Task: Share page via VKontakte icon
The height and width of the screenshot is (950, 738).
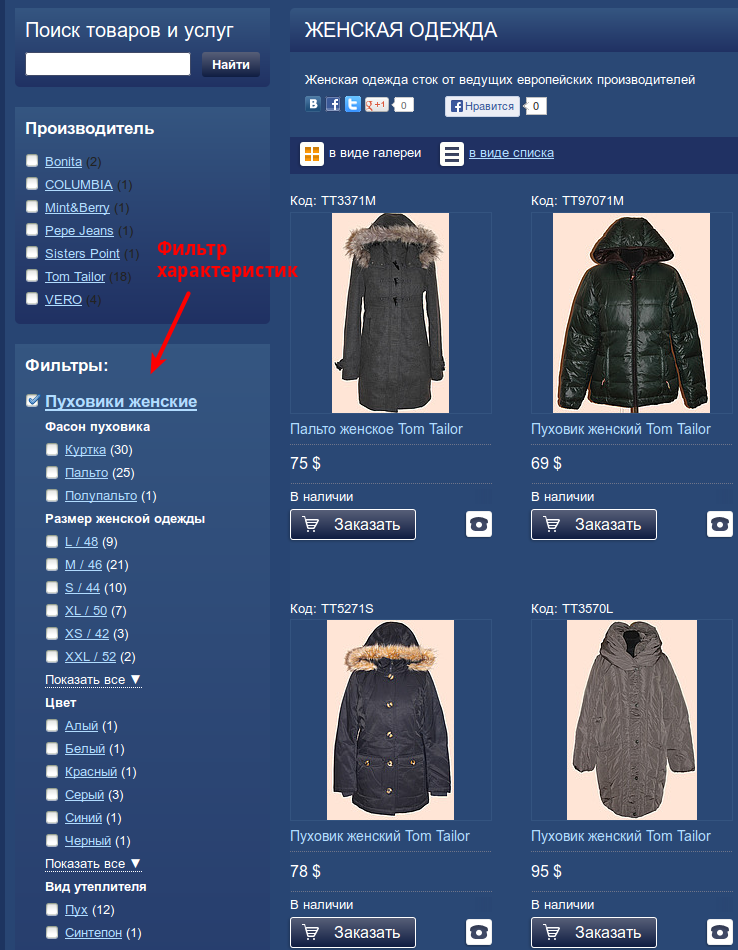Action: [x=313, y=104]
